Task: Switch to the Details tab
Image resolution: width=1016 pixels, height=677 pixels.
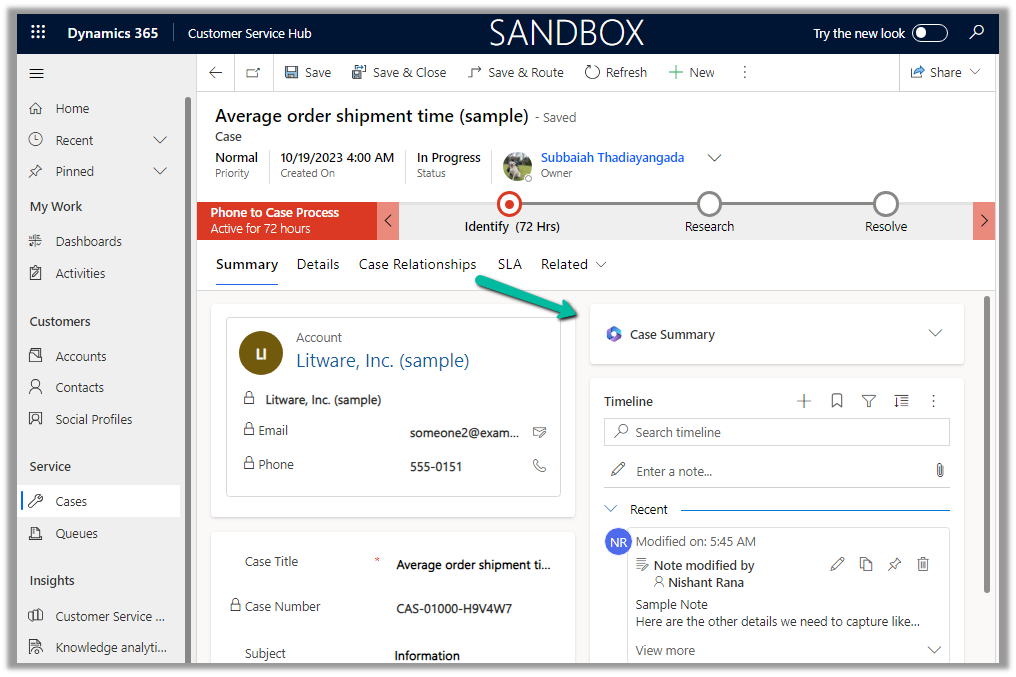Action: click(x=318, y=264)
